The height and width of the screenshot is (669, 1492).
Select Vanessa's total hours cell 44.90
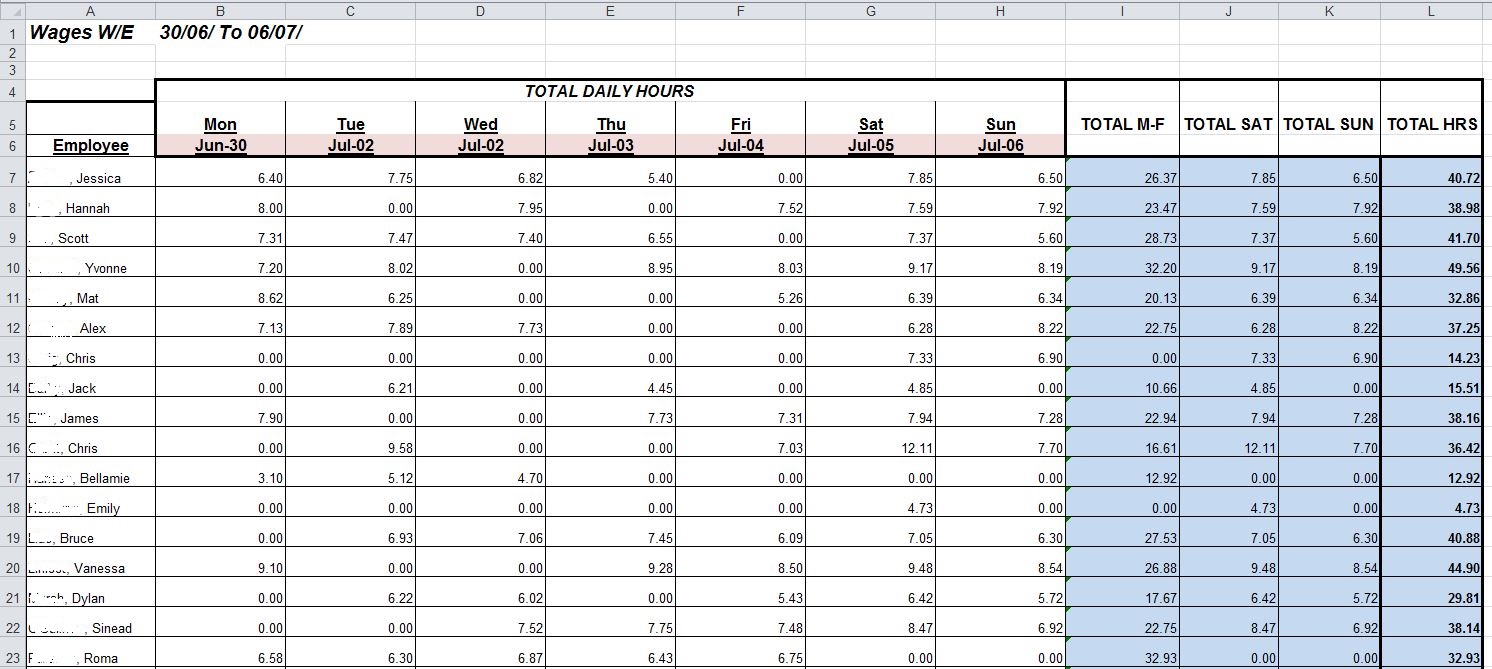1431,568
